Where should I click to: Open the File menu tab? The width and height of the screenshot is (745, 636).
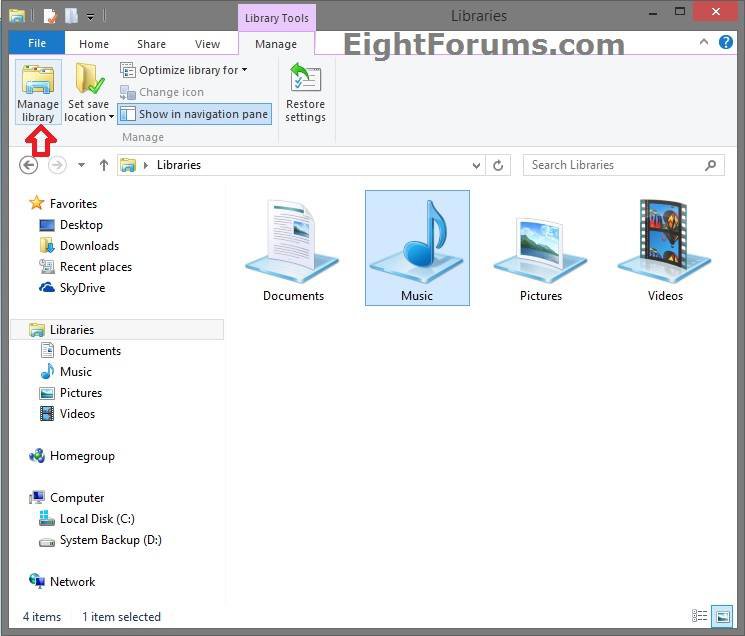(x=37, y=43)
